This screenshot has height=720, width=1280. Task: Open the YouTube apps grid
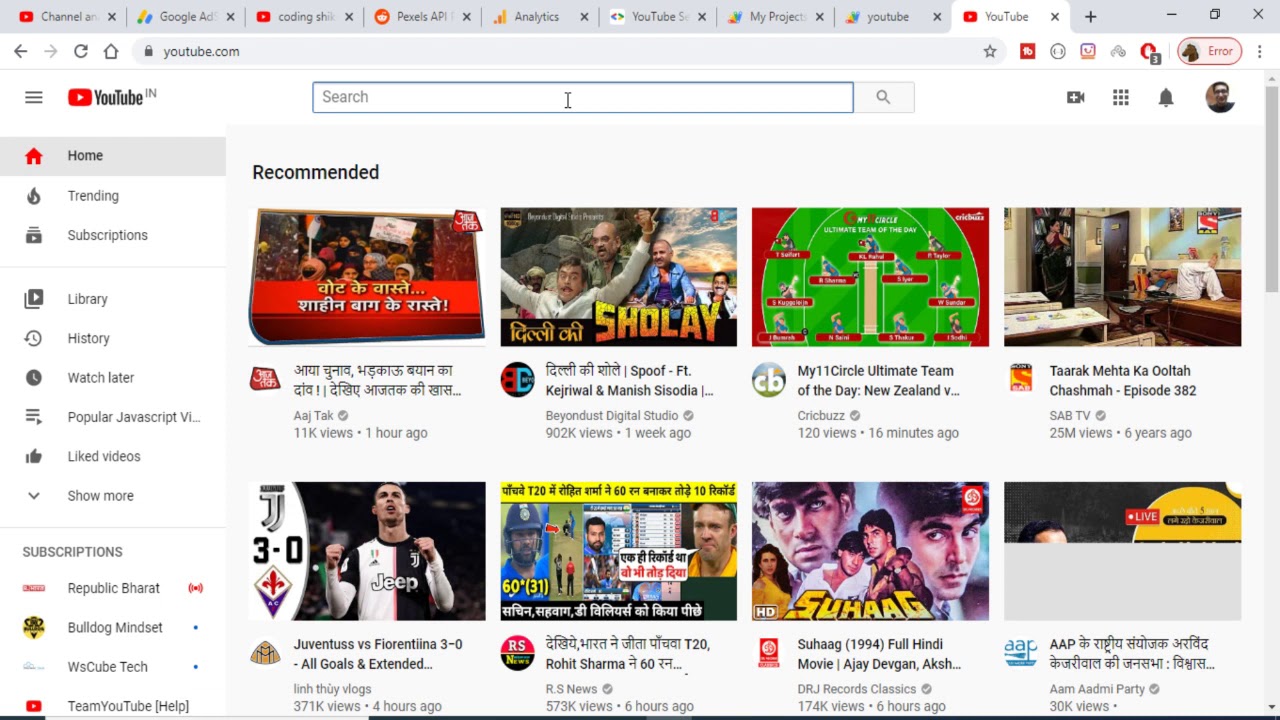1120,97
